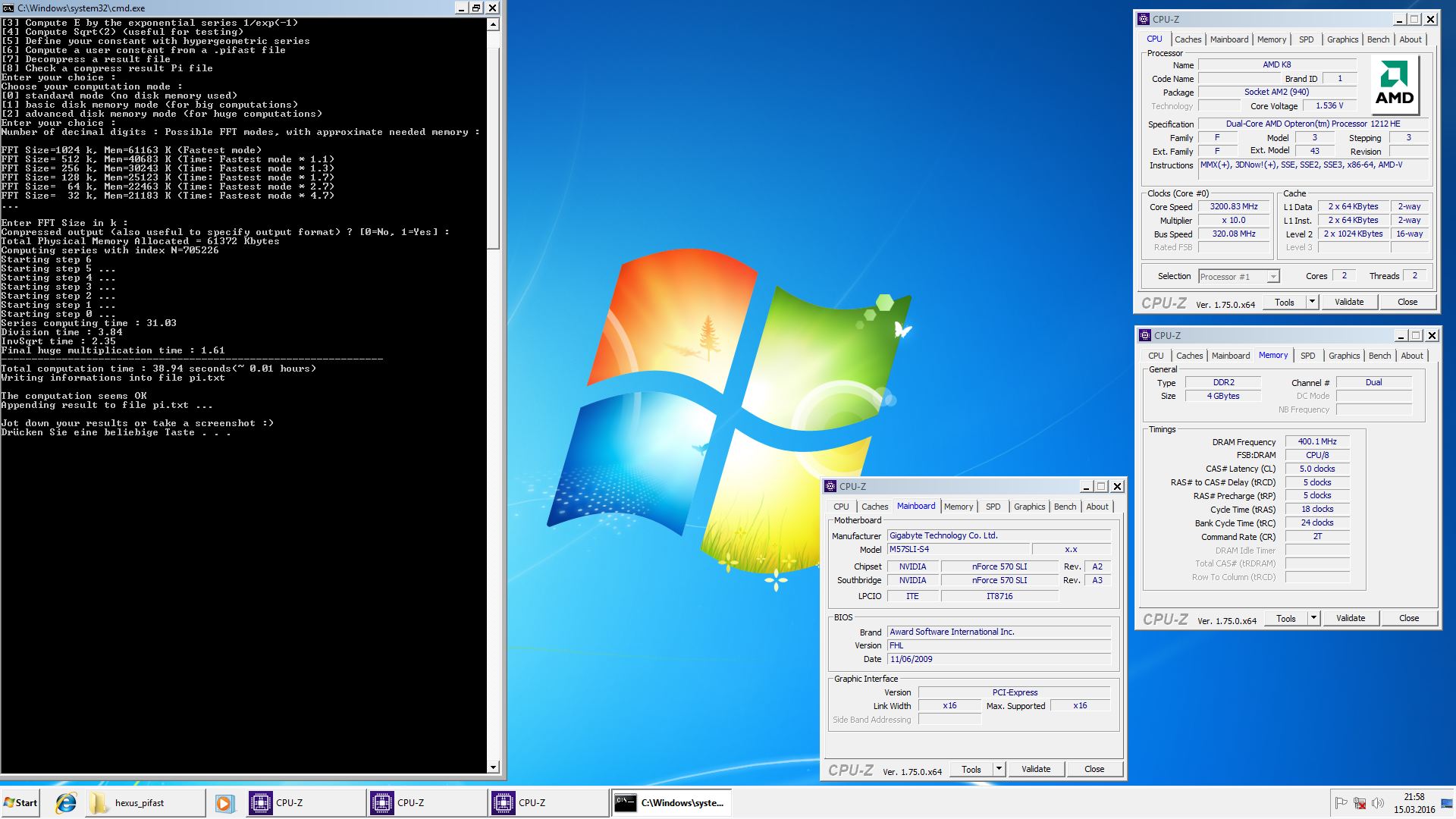Click the Package Socket AM2 (940) field
The height and width of the screenshot is (819, 1456).
1276,93
